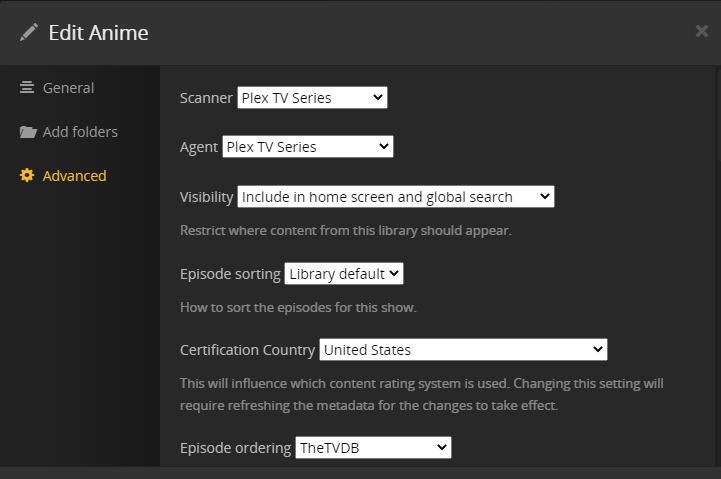Click the pencil edit icon in header
The width and height of the screenshot is (721, 479).
[29, 32]
